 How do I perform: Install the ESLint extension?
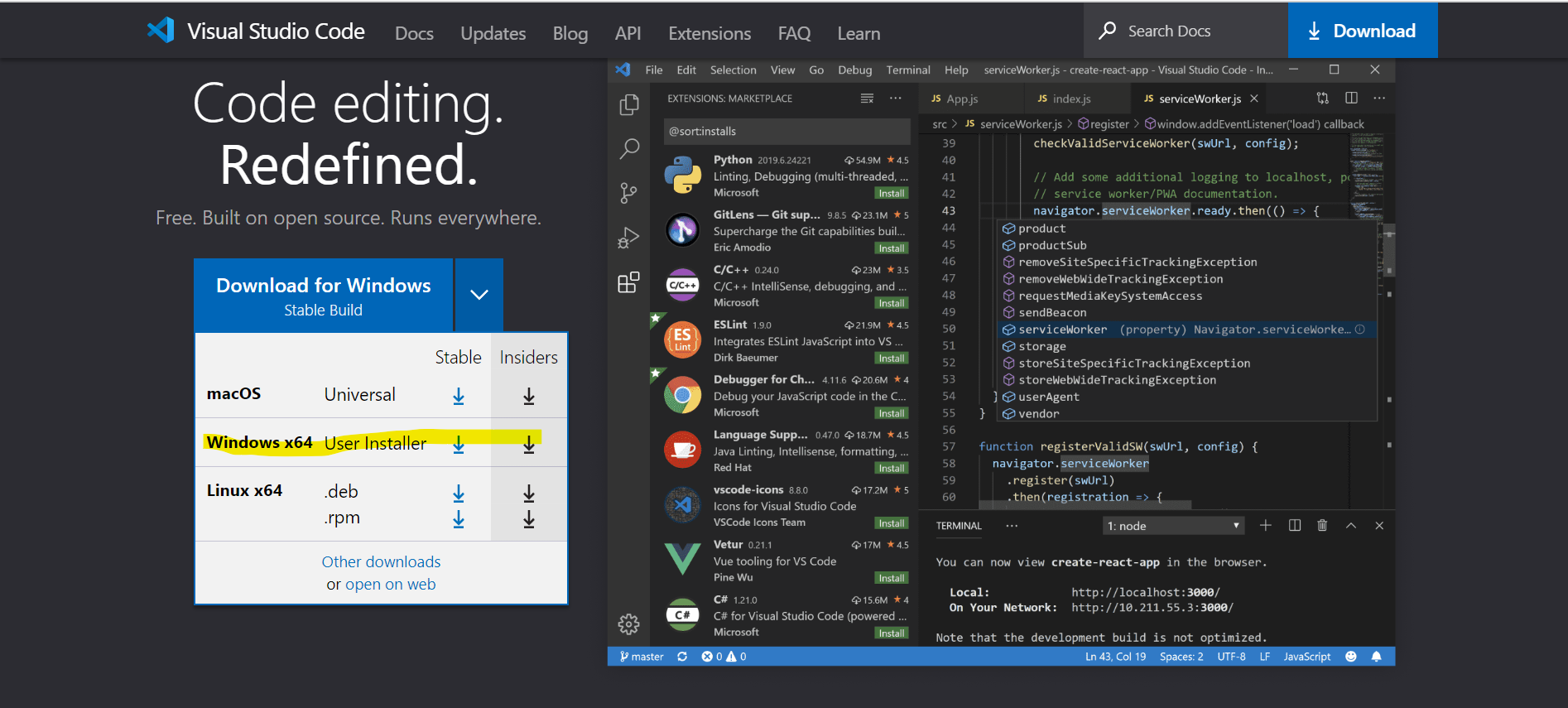pyautogui.click(x=892, y=359)
